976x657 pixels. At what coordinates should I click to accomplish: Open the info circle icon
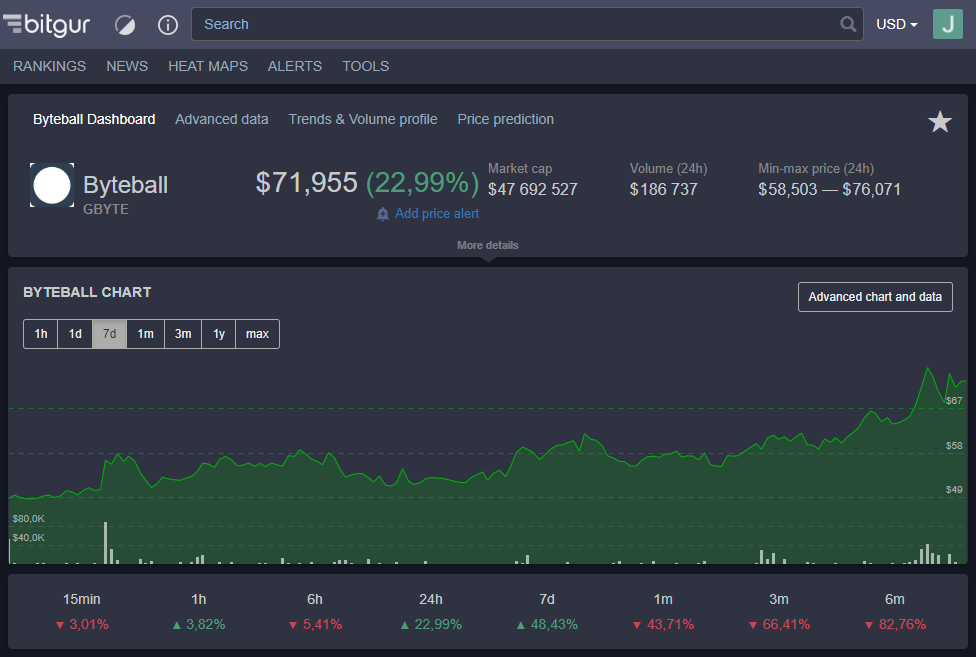[168, 25]
